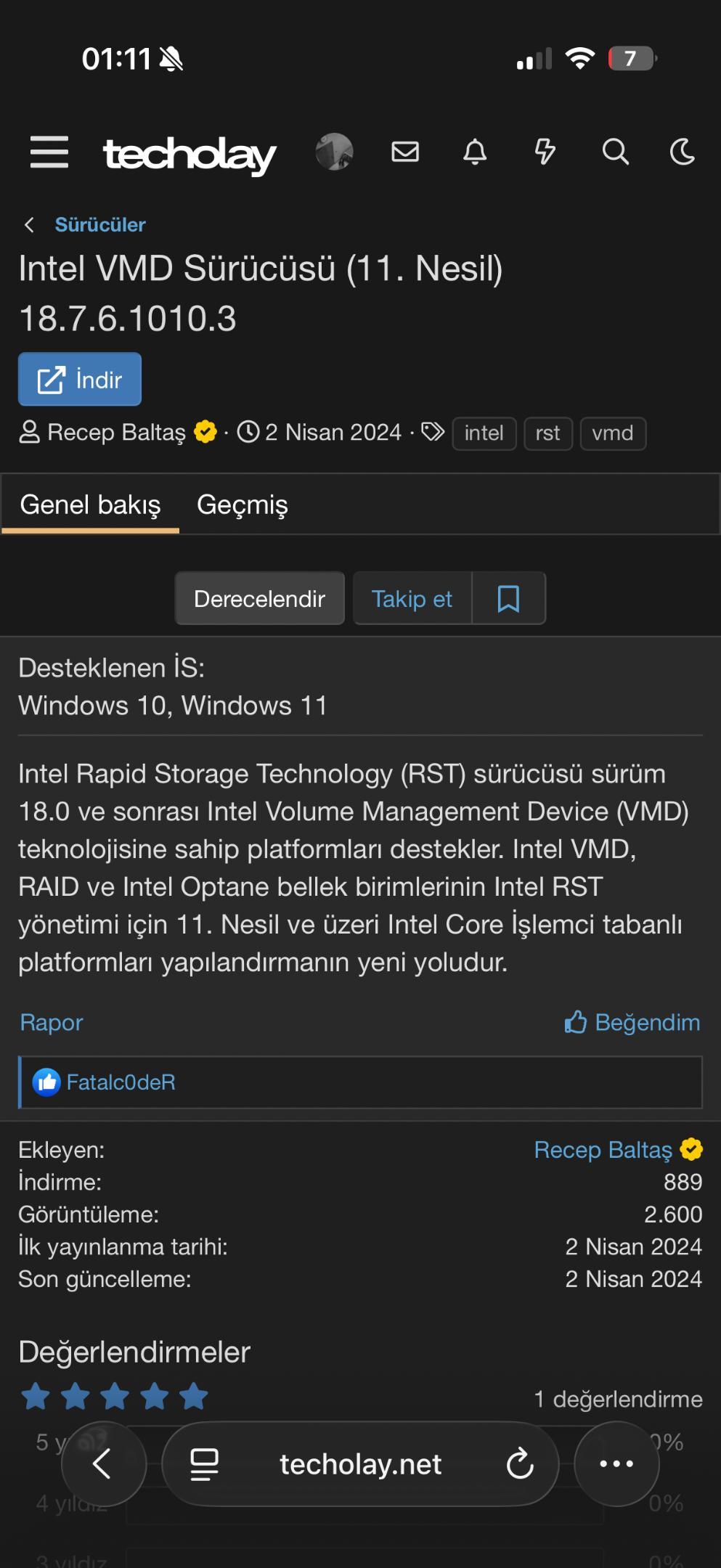The height and width of the screenshot is (1568, 721).
Task: Open the lightning bolt new activity icon
Action: (x=545, y=152)
